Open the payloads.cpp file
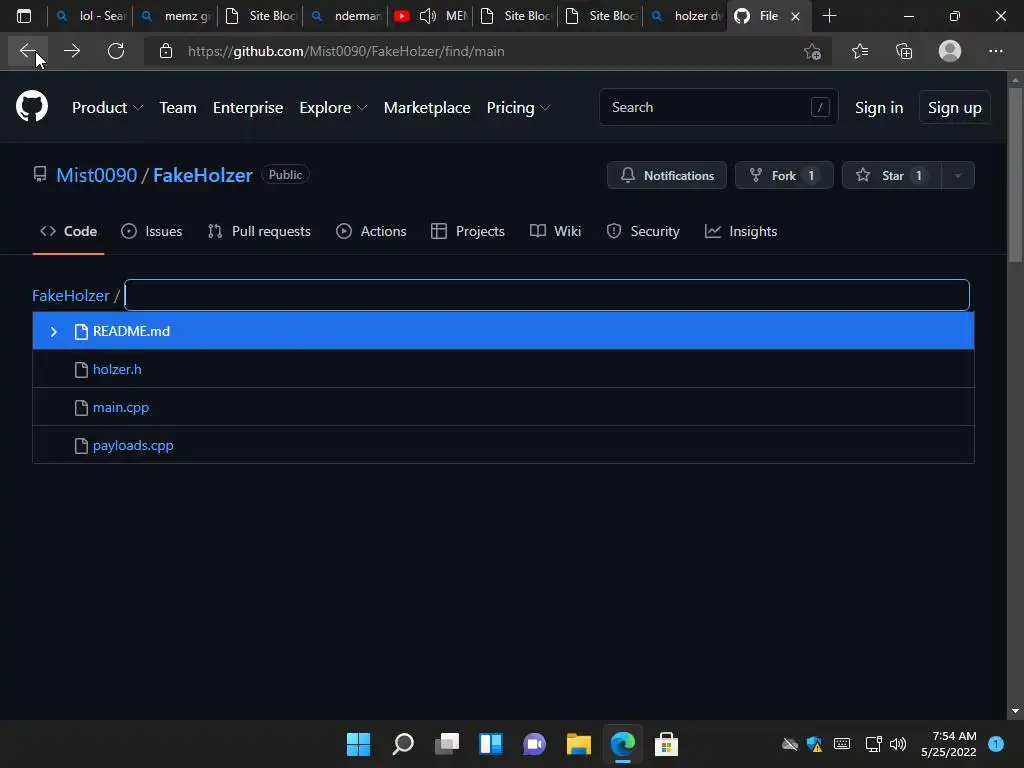1024x768 pixels. point(133,445)
